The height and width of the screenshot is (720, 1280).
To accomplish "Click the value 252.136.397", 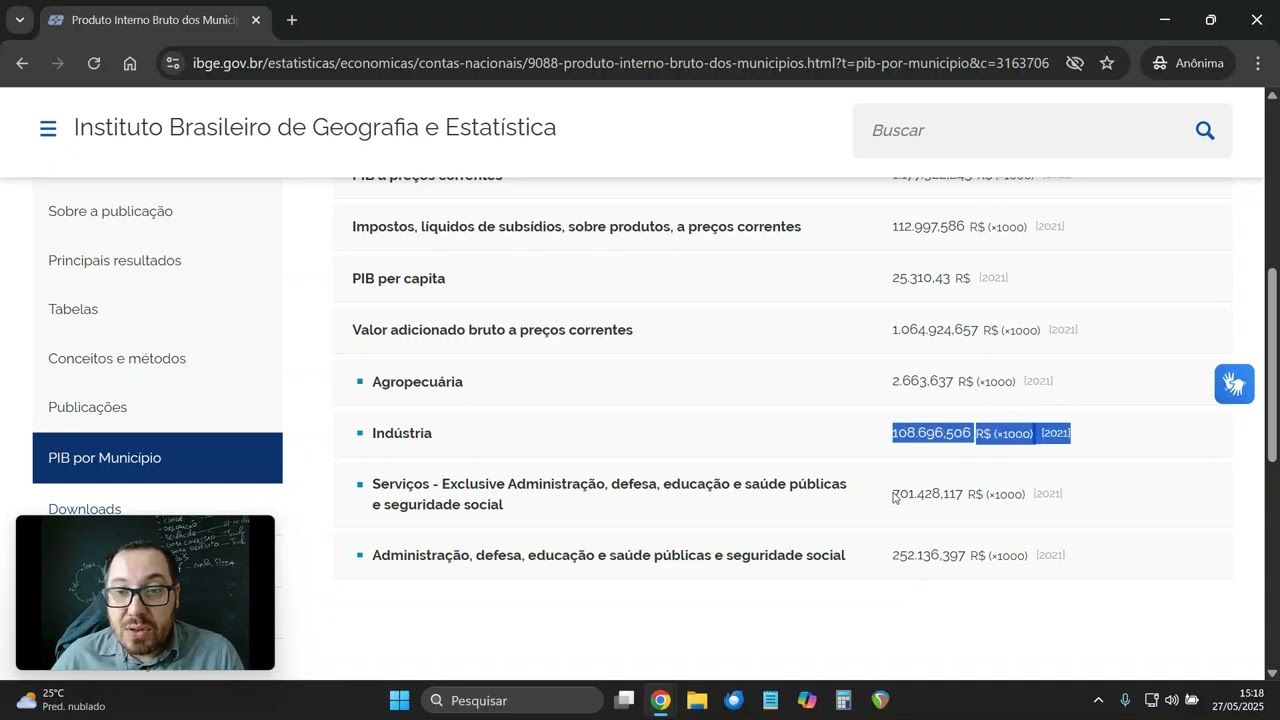I will (928, 555).
